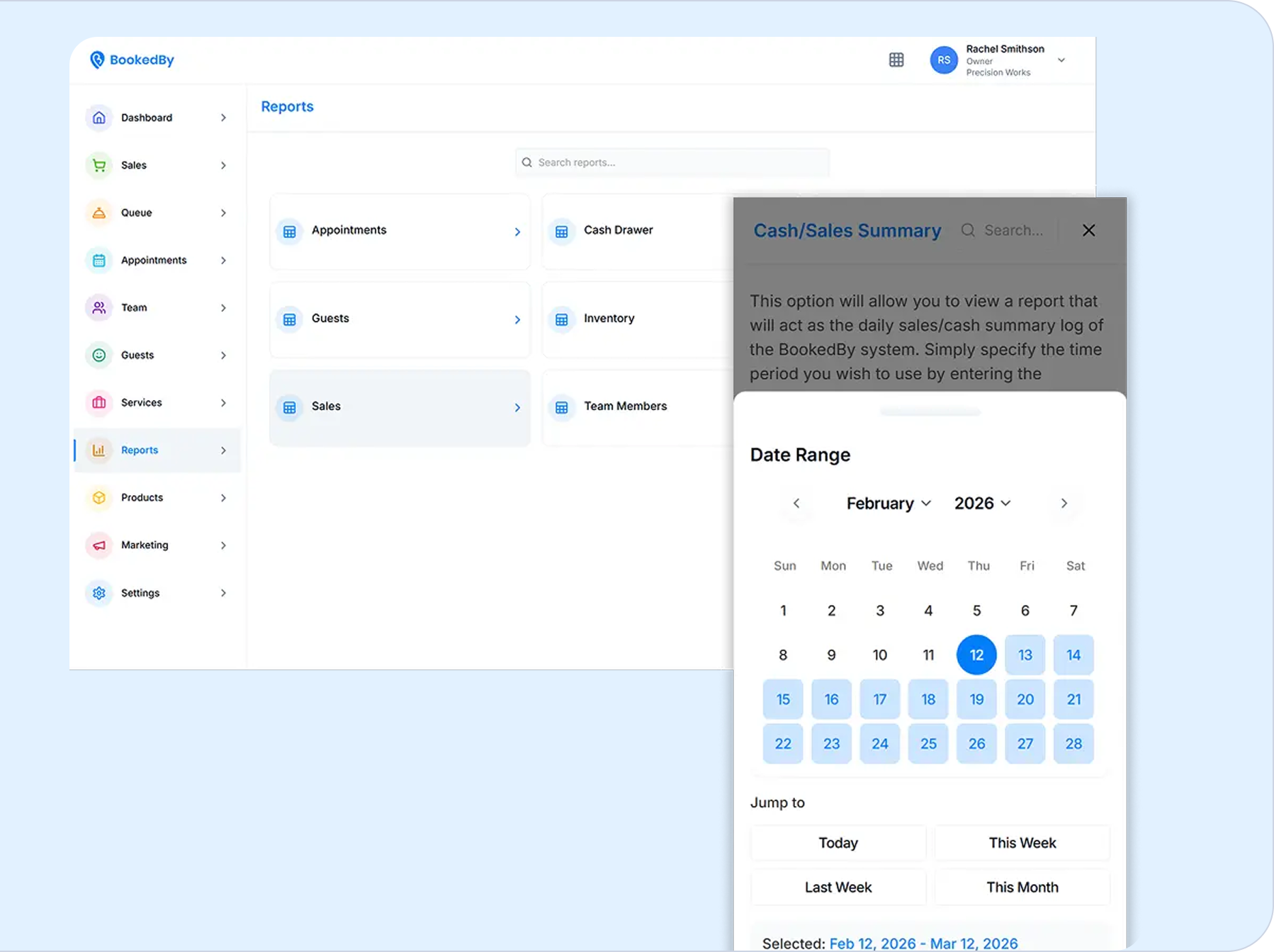Expand the Appointments report card chevron

(517, 232)
